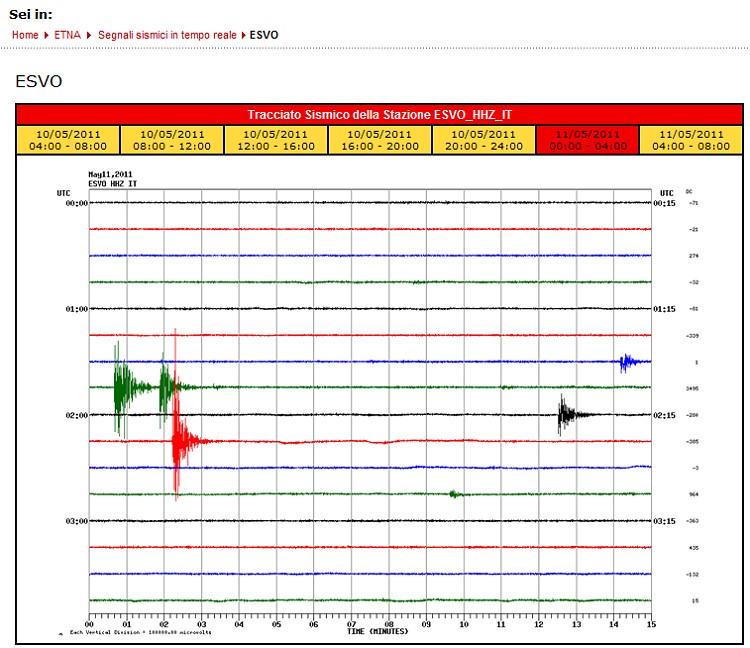Screen dimensions: 750x648
Task: Click the 01:00 left axis label
Action: [x=77, y=309]
